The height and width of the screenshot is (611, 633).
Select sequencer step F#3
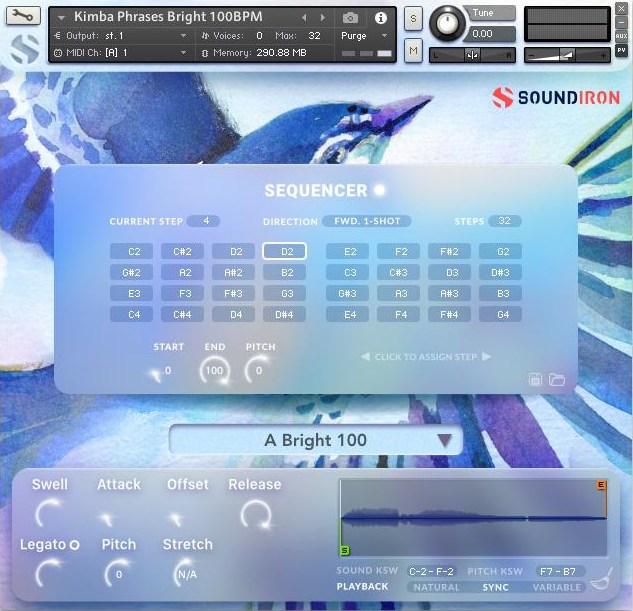[x=233, y=293]
